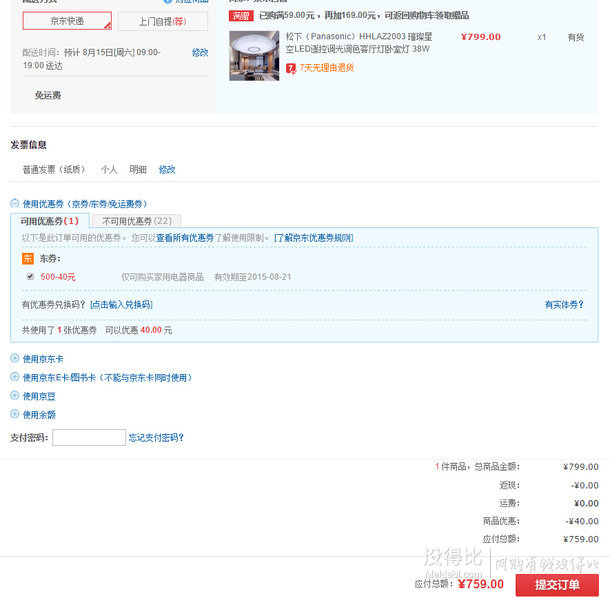The width and height of the screenshot is (610, 598).
Task: Click the 500-40元 coupon label
Action: tap(58, 277)
